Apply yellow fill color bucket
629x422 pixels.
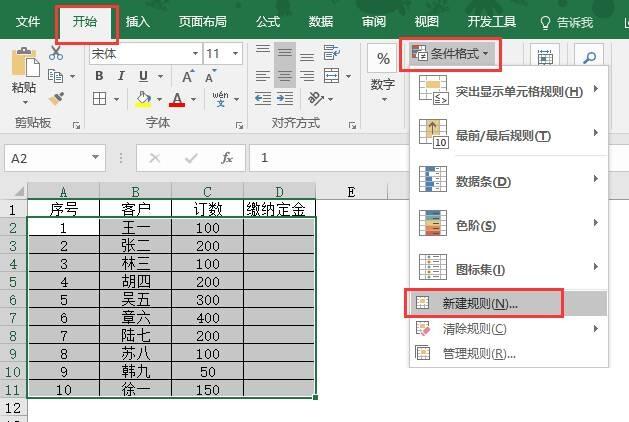click(144, 99)
